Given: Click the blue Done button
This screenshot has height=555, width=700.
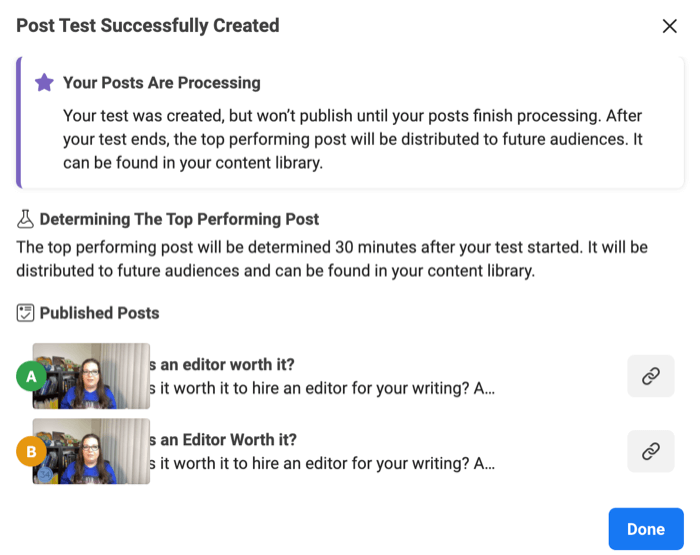Looking at the screenshot, I should tap(646, 529).
